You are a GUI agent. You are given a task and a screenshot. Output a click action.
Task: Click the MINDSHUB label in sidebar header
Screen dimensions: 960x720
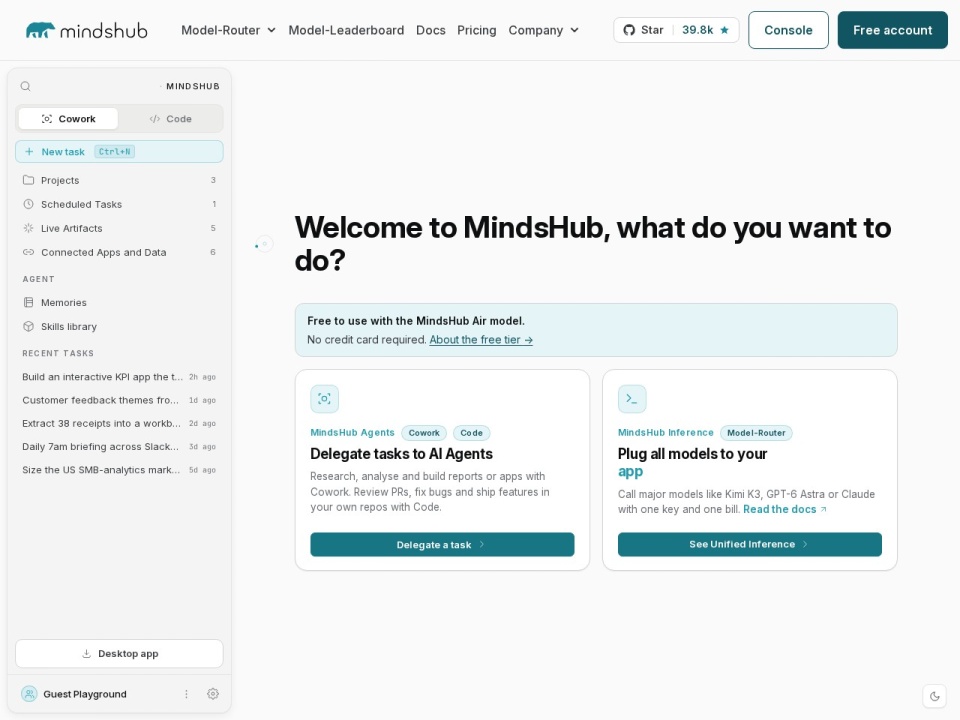[193, 86]
